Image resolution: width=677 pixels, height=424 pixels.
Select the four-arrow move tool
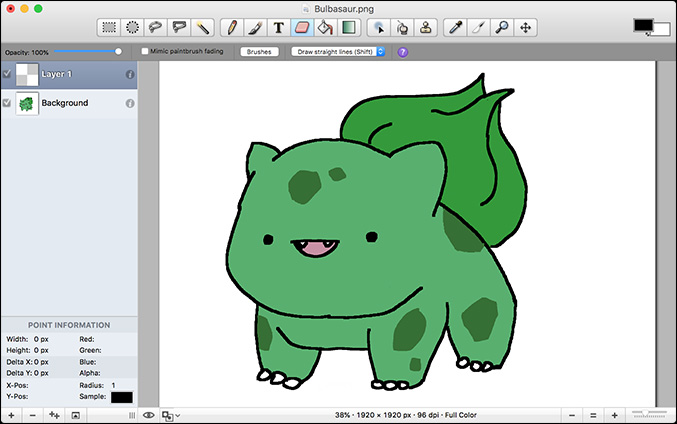pos(525,28)
